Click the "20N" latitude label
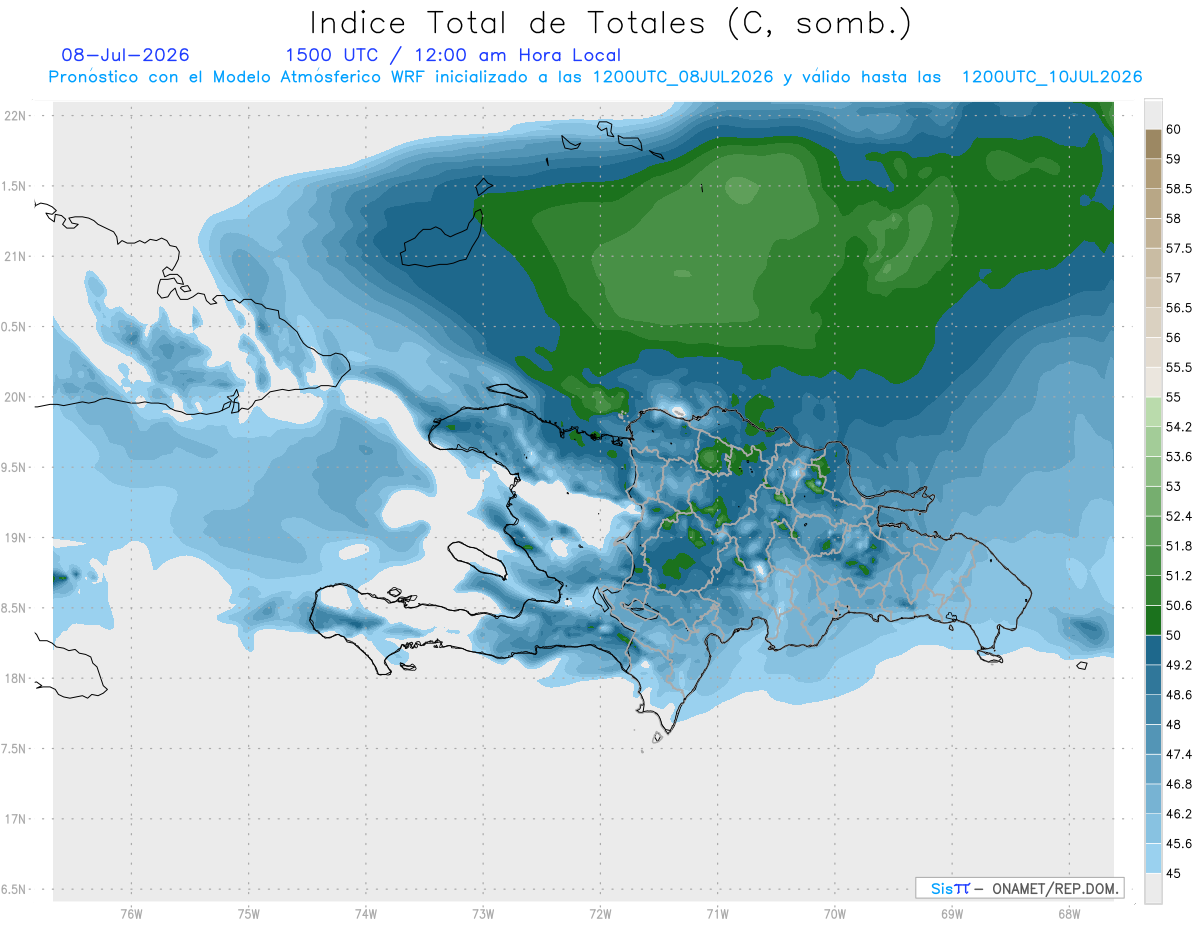The width and height of the screenshot is (1200, 927). click(14, 397)
